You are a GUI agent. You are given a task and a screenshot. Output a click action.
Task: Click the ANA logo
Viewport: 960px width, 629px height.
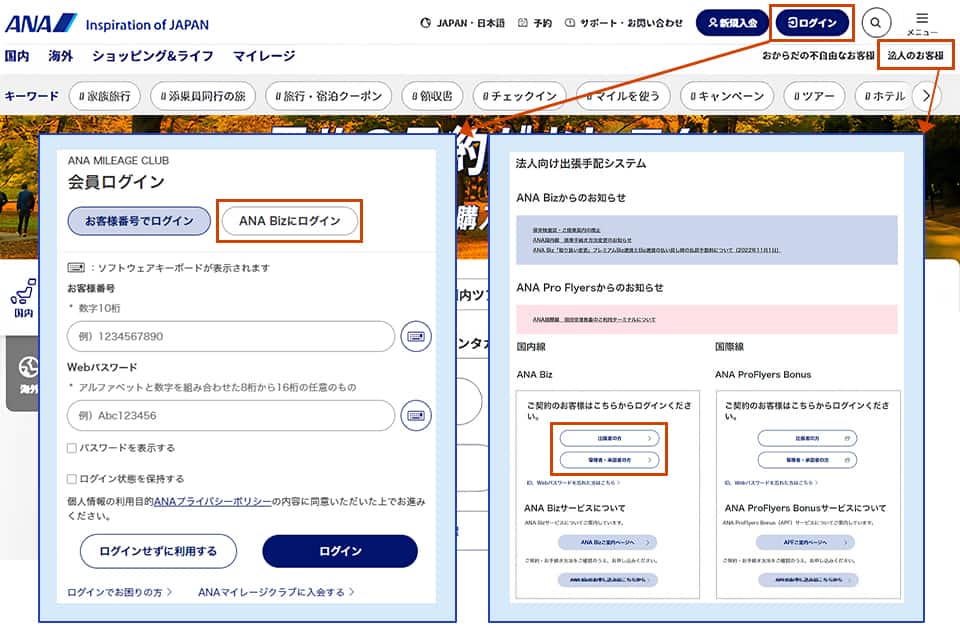[40, 23]
